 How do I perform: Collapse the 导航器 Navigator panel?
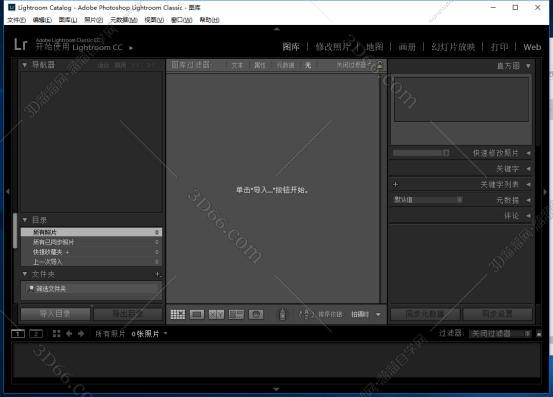pyautogui.click(x=25, y=65)
